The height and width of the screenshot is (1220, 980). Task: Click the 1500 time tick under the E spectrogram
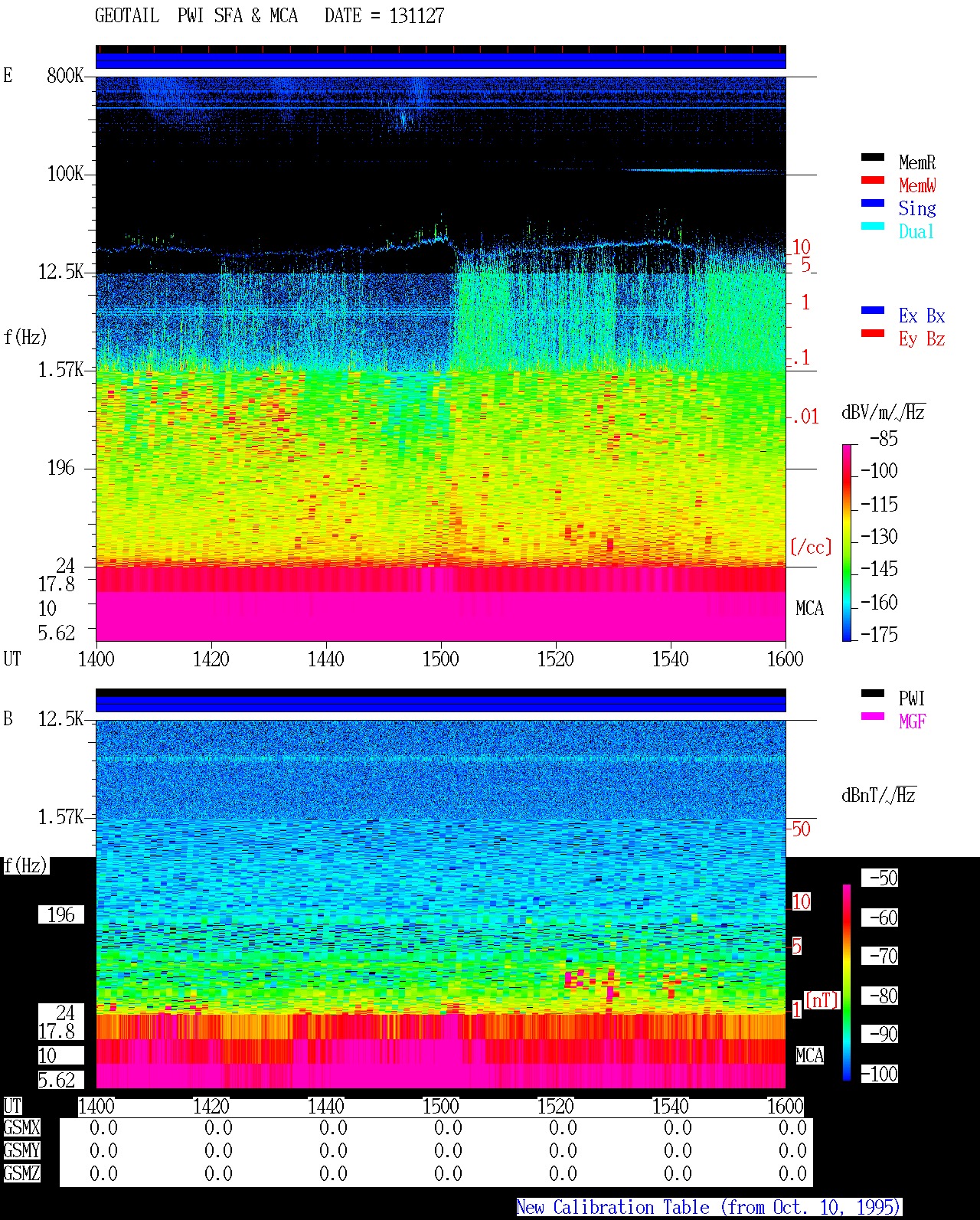pyautogui.click(x=441, y=659)
